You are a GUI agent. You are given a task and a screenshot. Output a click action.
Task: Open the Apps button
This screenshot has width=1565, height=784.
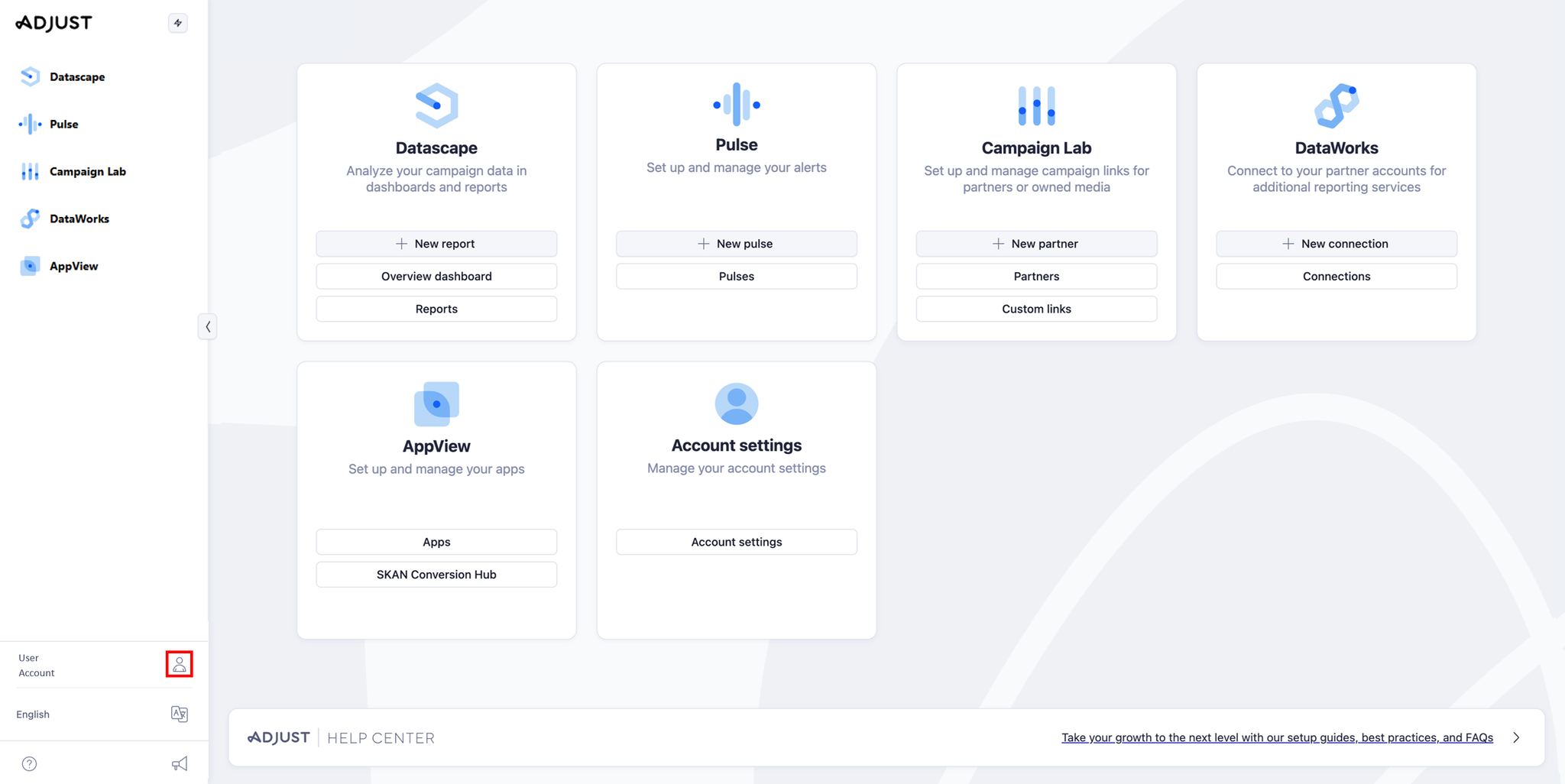click(x=436, y=542)
